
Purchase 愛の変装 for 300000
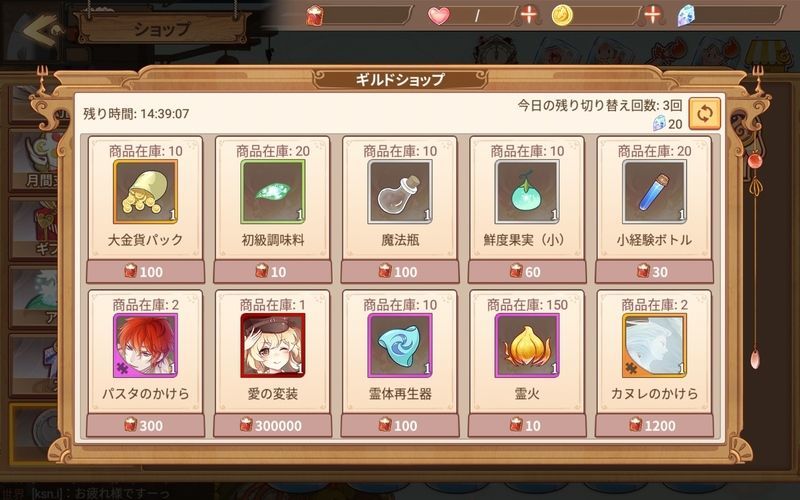coord(272,426)
